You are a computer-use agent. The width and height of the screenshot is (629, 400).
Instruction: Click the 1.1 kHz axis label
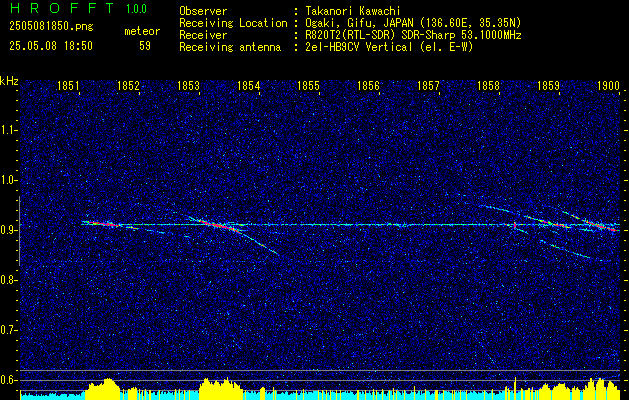[x=9, y=130]
